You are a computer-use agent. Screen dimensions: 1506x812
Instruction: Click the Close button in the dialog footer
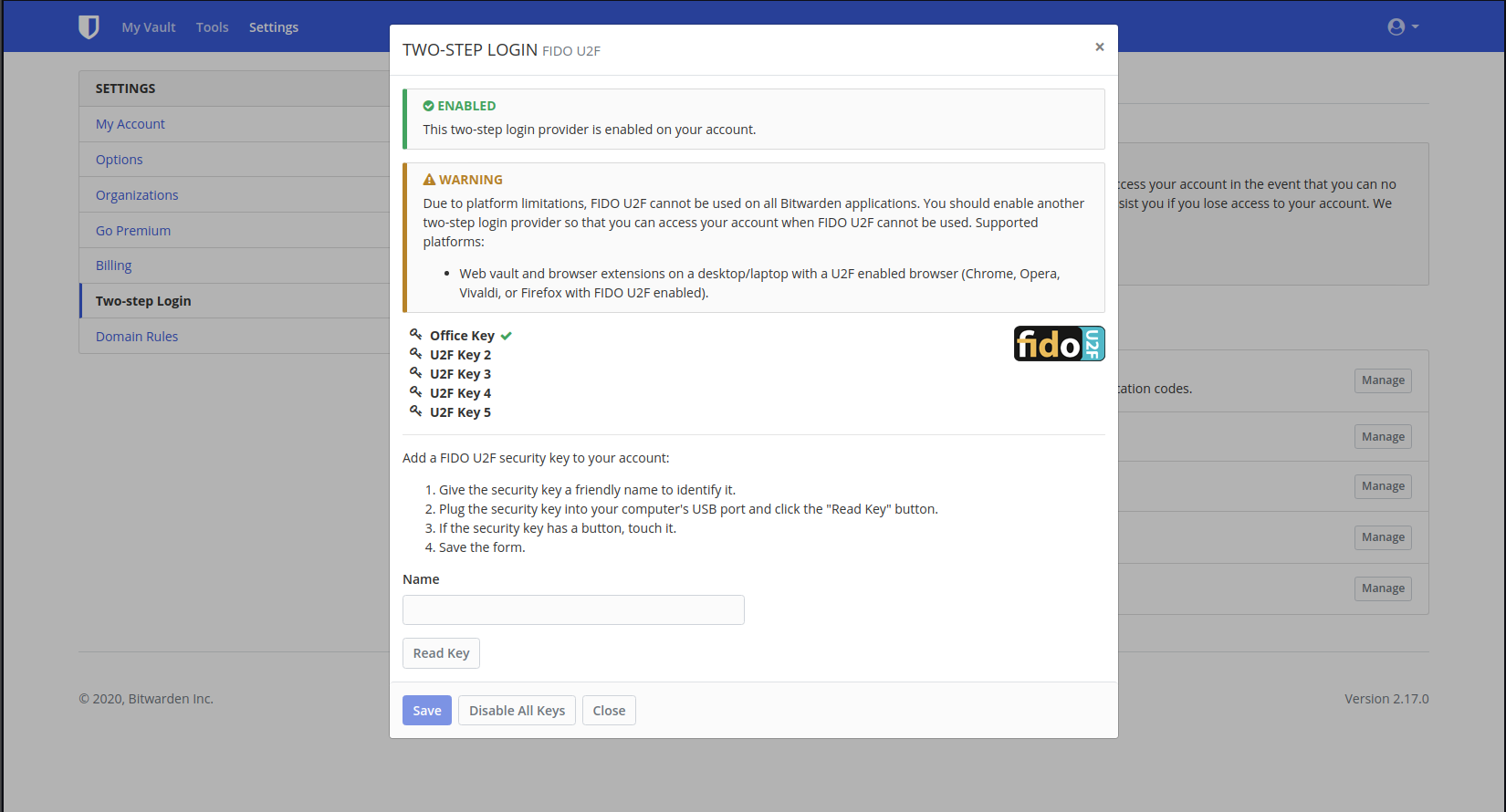tap(609, 711)
